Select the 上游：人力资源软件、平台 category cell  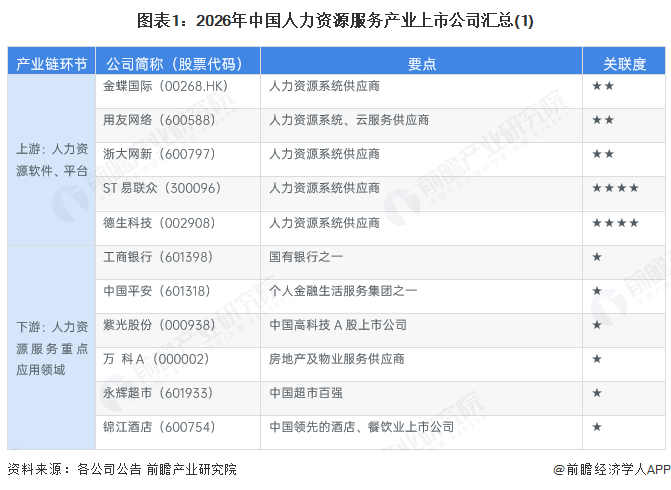click(51, 160)
